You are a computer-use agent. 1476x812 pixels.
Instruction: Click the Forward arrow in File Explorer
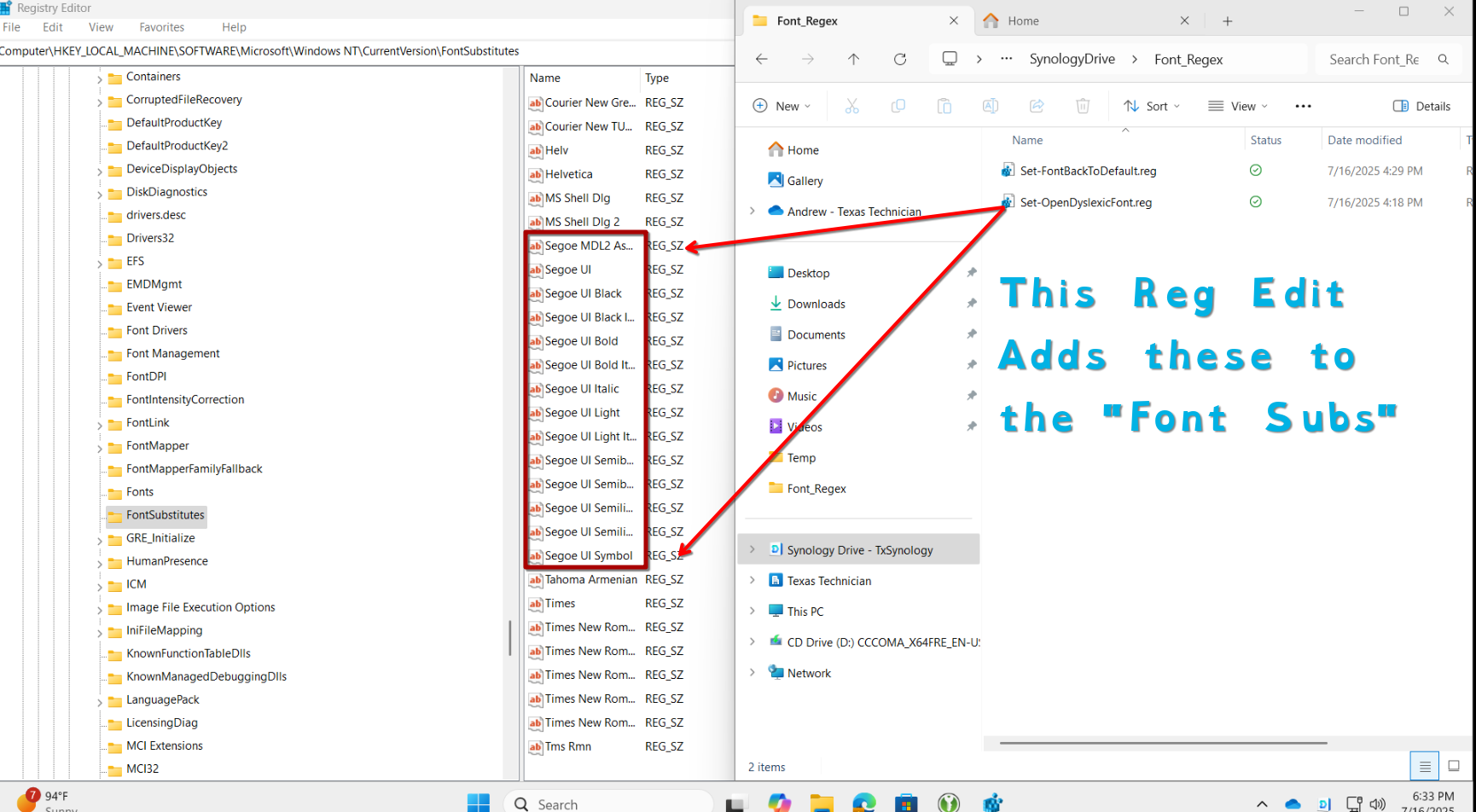click(807, 59)
